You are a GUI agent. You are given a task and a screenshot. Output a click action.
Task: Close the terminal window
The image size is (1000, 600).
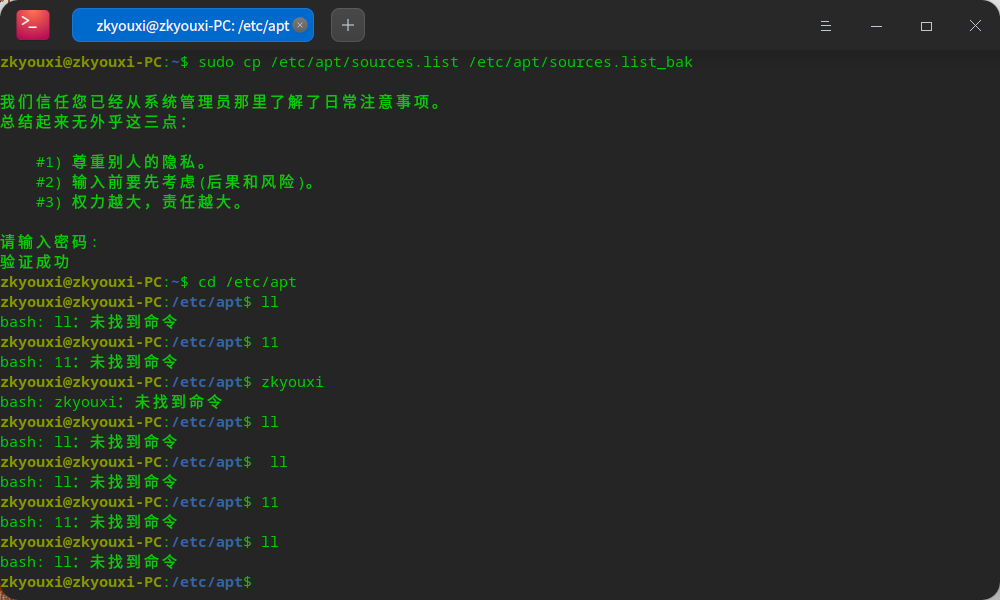pyautogui.click(x=975, y=26)
